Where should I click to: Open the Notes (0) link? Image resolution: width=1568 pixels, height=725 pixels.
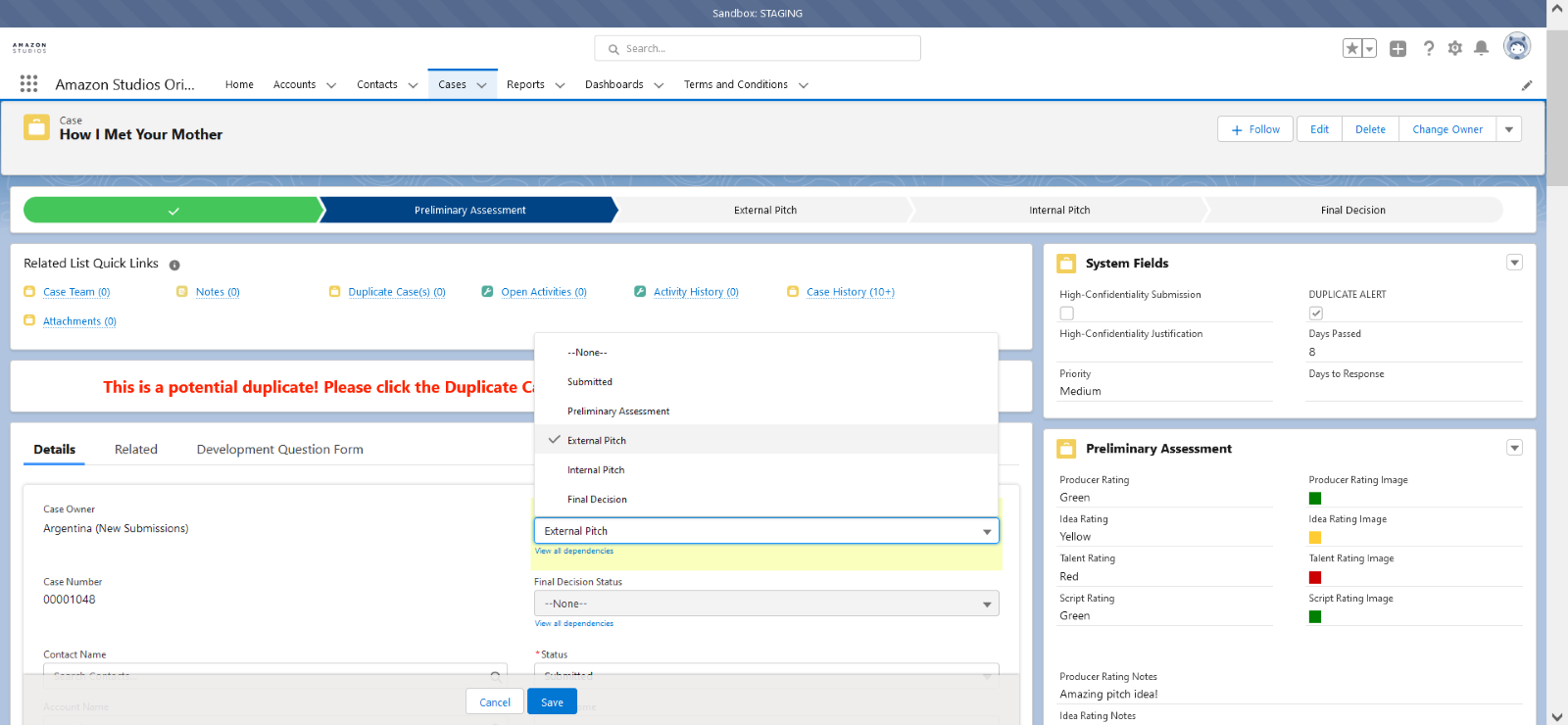[218, 292]
